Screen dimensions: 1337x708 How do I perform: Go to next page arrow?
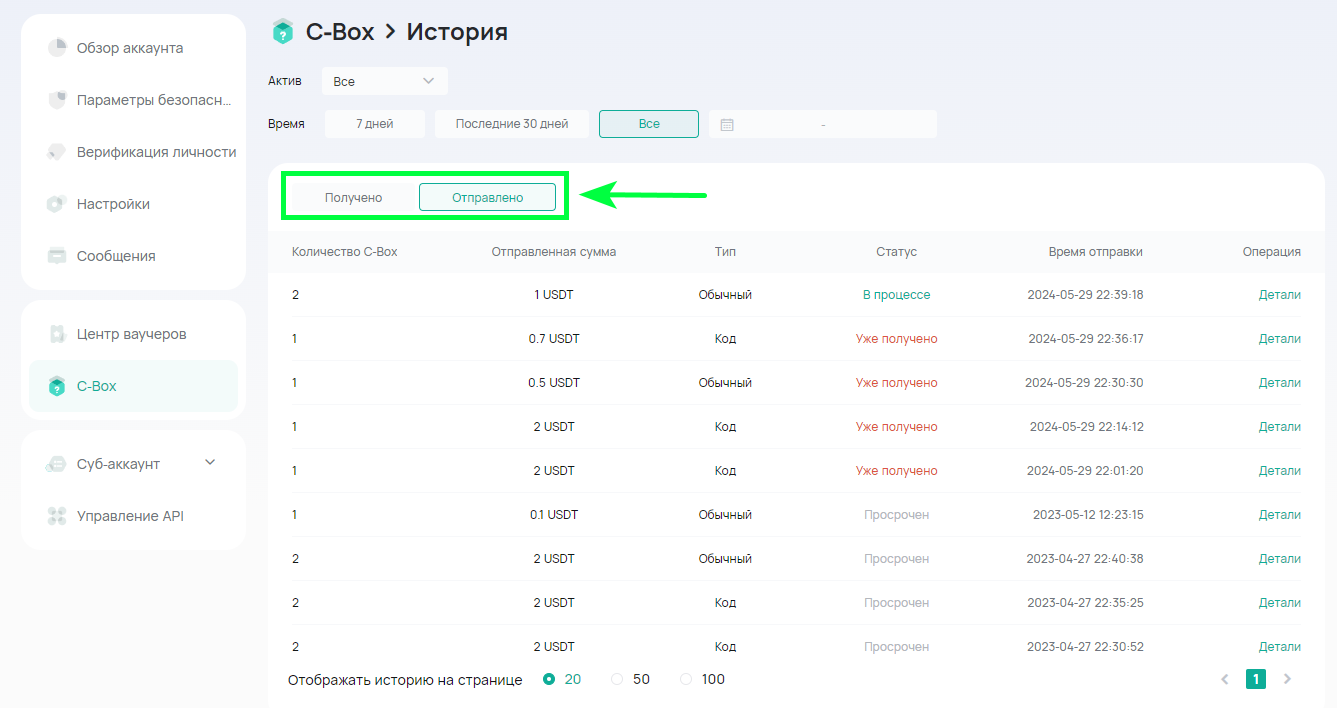click(1287, 679)
